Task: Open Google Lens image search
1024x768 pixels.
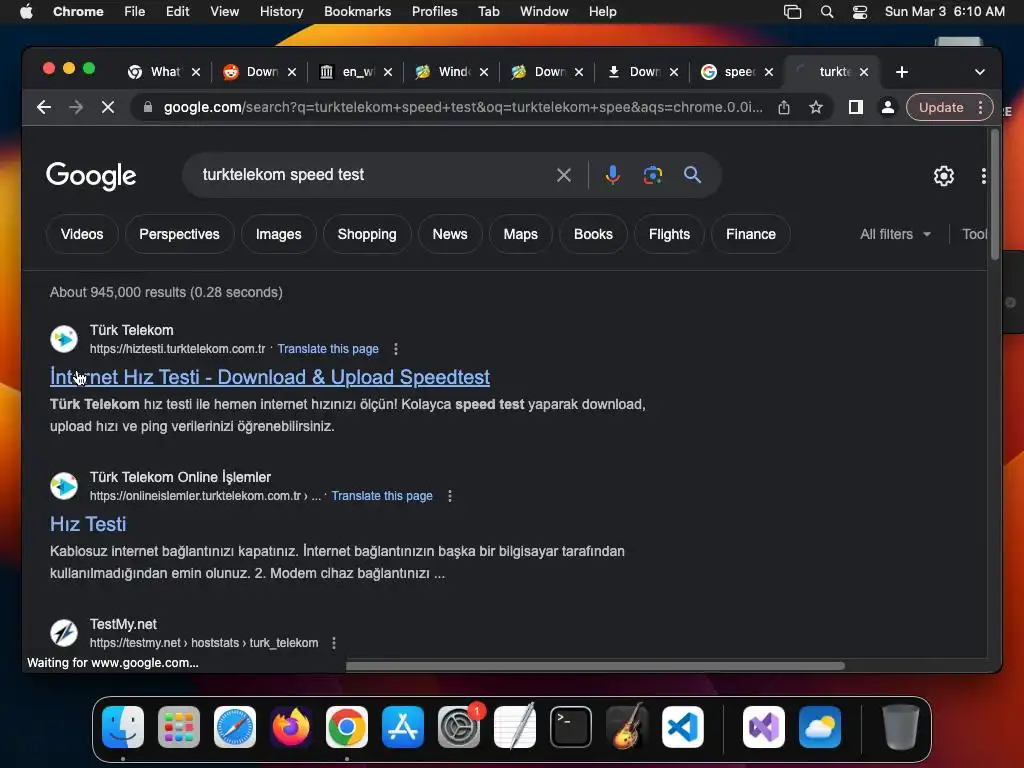Action: click(652, 175)
